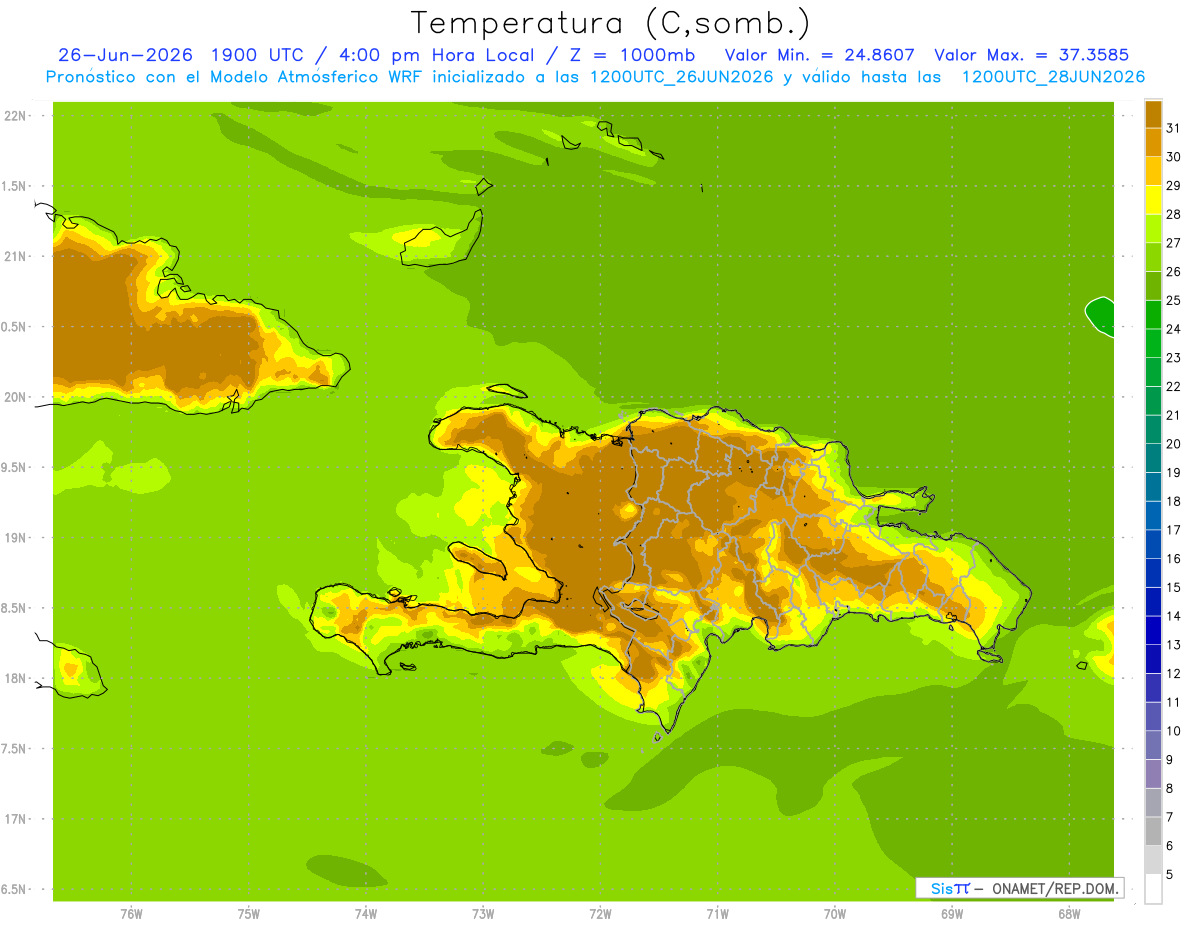Click the mauve swatch between 8 and 9
Screen dimensions: 1200x927
(x=1153, y=774)
